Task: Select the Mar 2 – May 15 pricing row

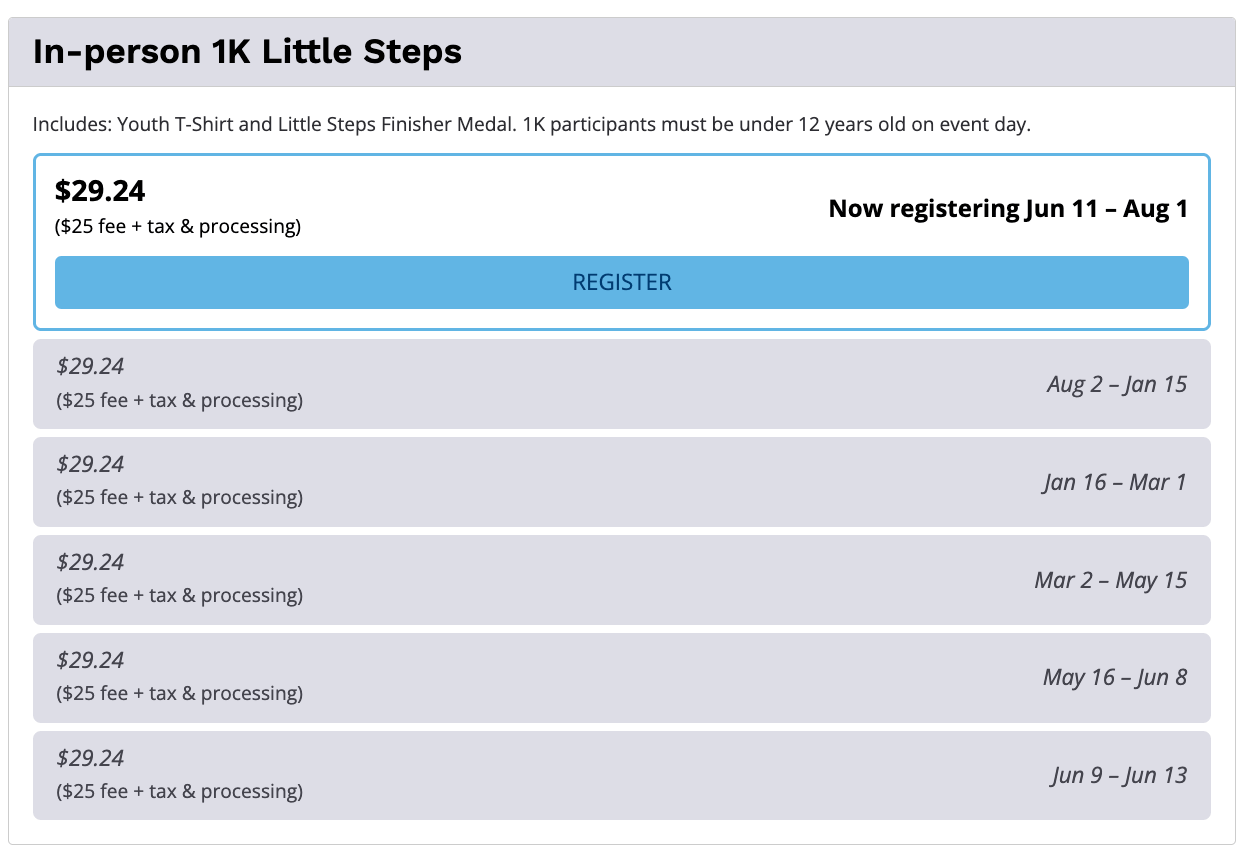Action: coord(621,580)
